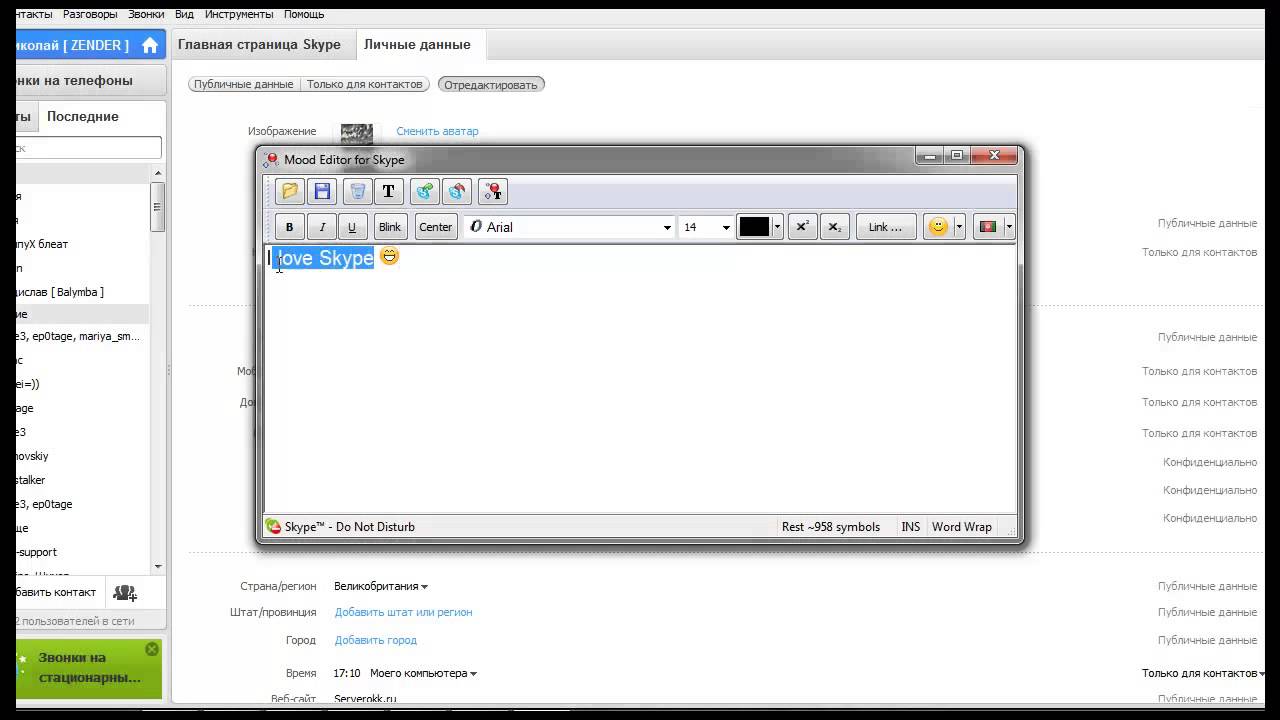This screenshot has height=720, width=1280.
Task: Toggle superscript x² formatting
Action: (801, 227)
